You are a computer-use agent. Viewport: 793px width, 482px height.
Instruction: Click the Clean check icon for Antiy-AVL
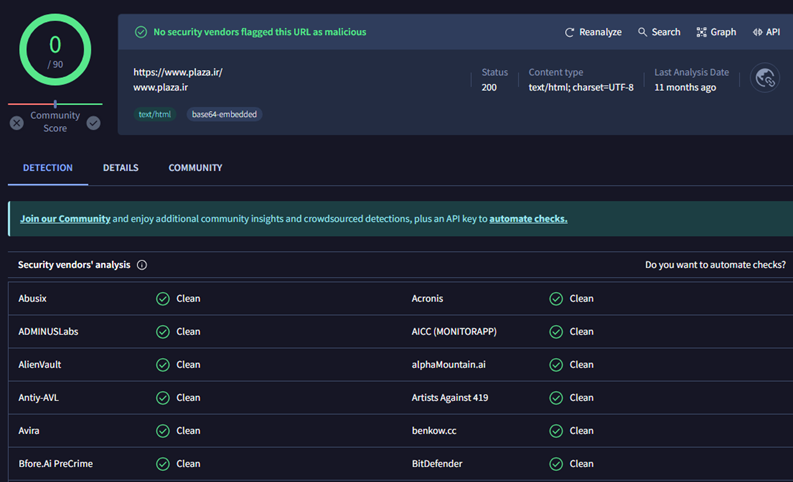(163, 398)
